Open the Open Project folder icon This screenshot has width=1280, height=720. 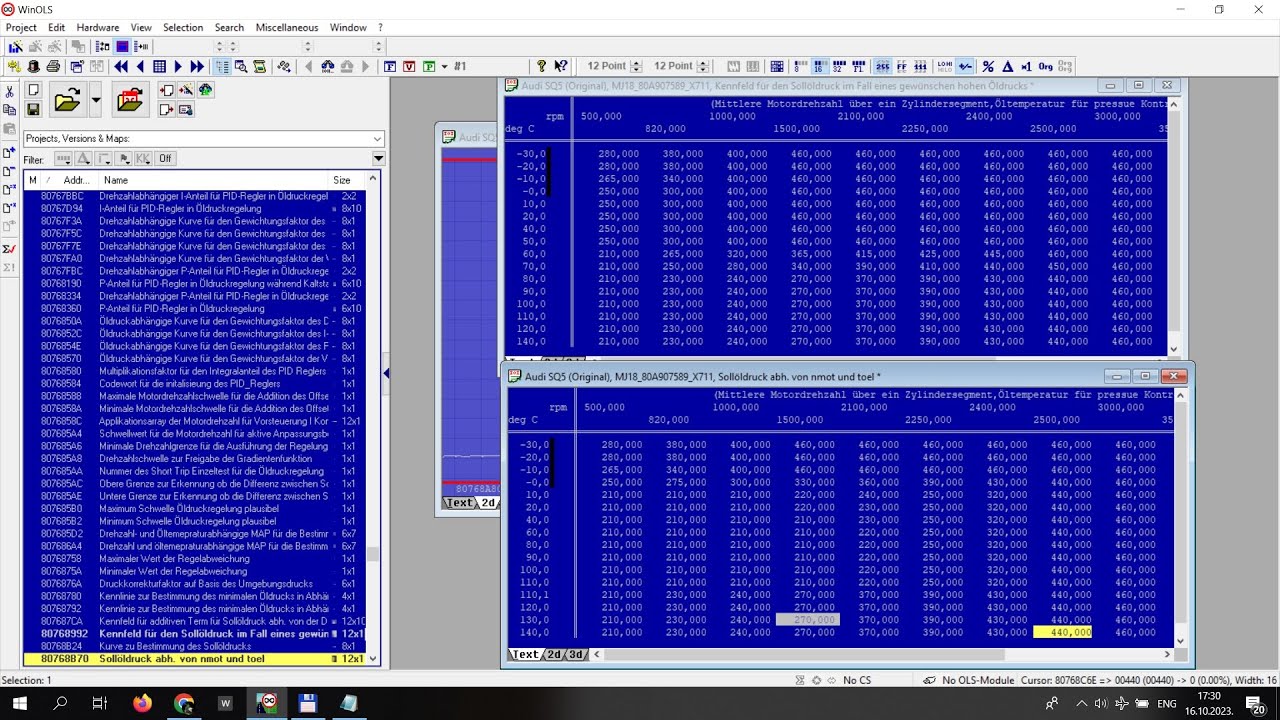[x=68, y=99]
